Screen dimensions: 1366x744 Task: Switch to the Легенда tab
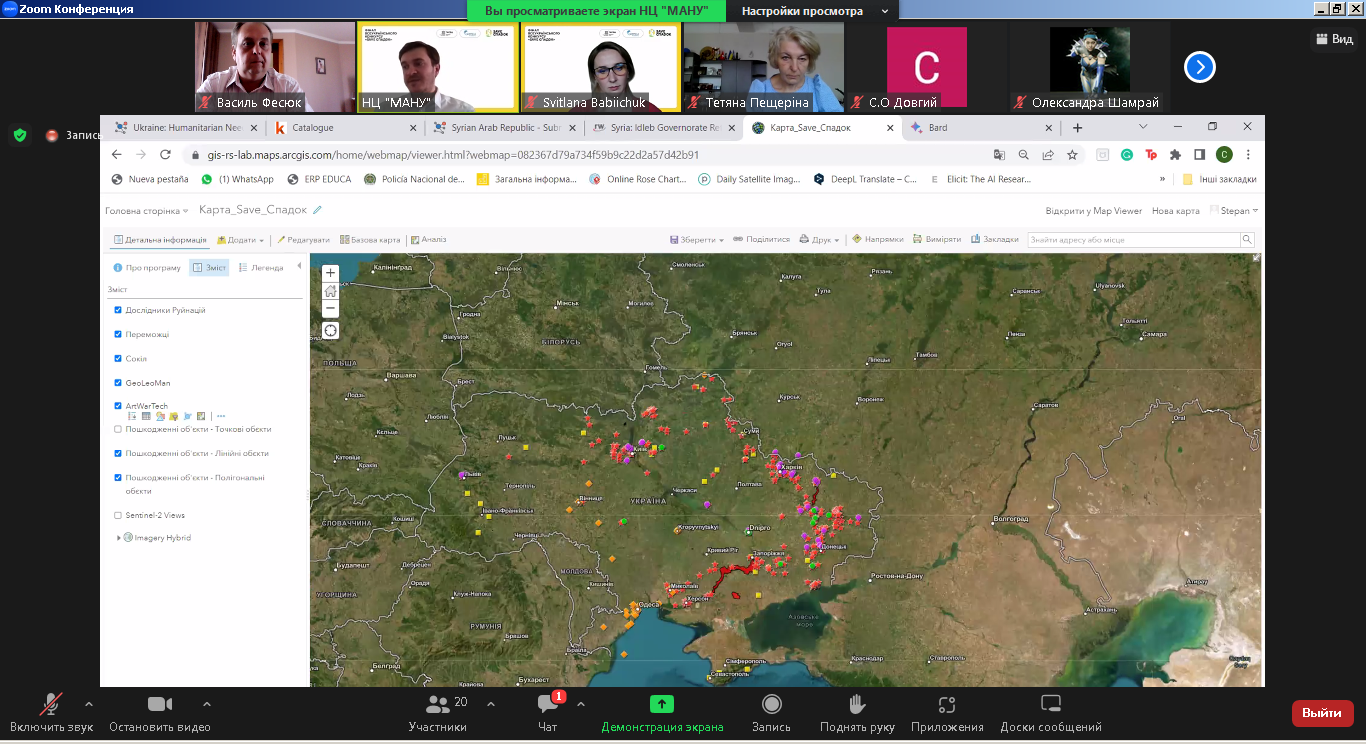[261, 268]
